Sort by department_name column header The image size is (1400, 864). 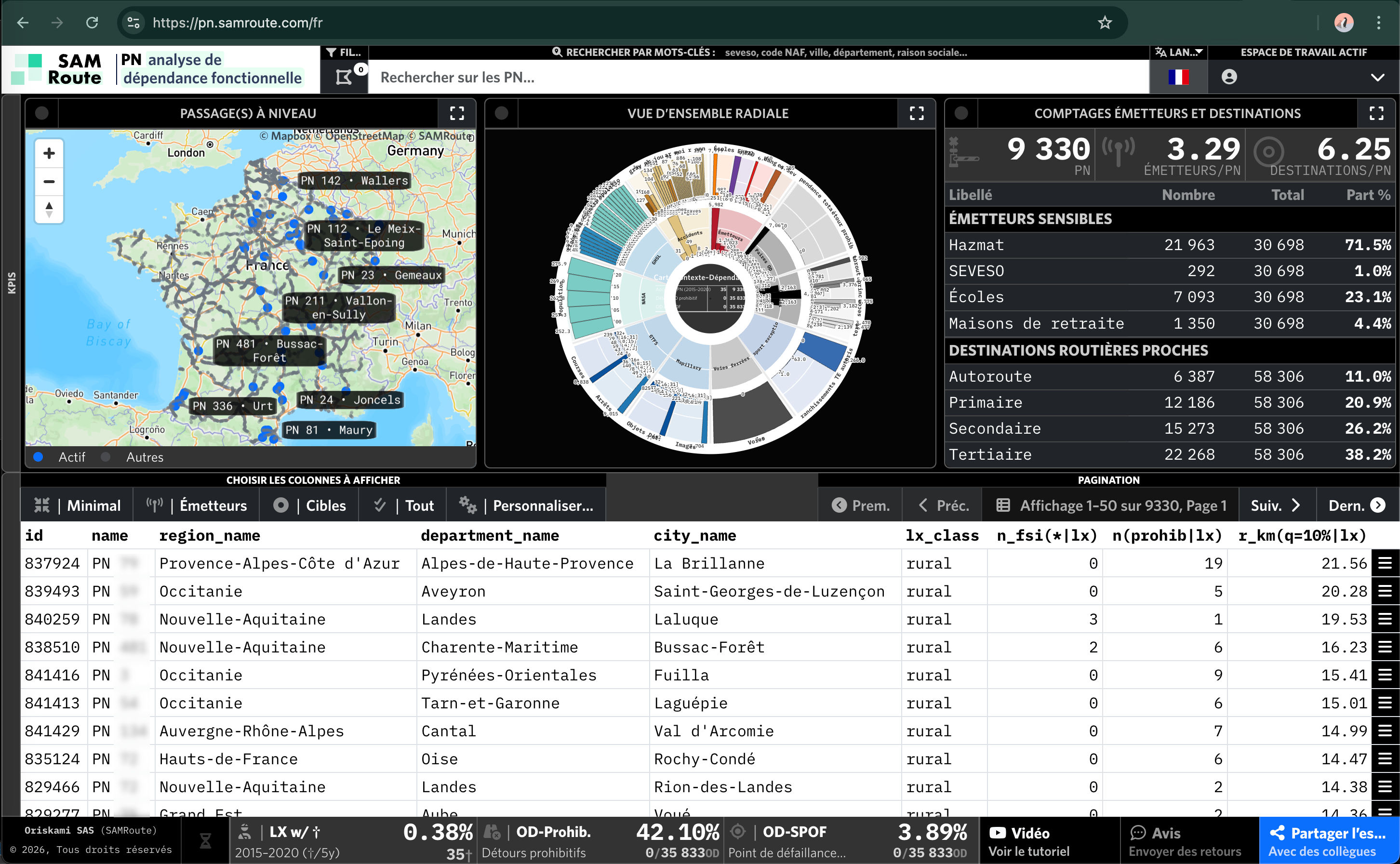click(490, 535)
